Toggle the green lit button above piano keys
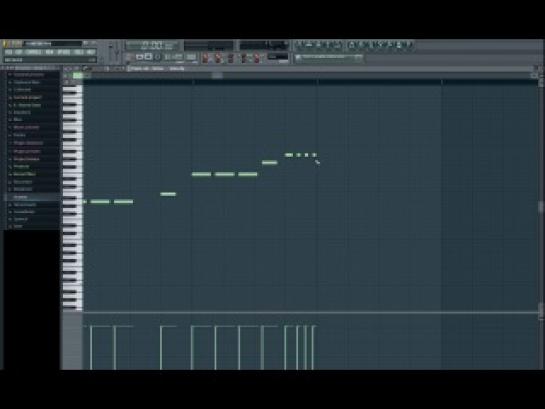 78,75
